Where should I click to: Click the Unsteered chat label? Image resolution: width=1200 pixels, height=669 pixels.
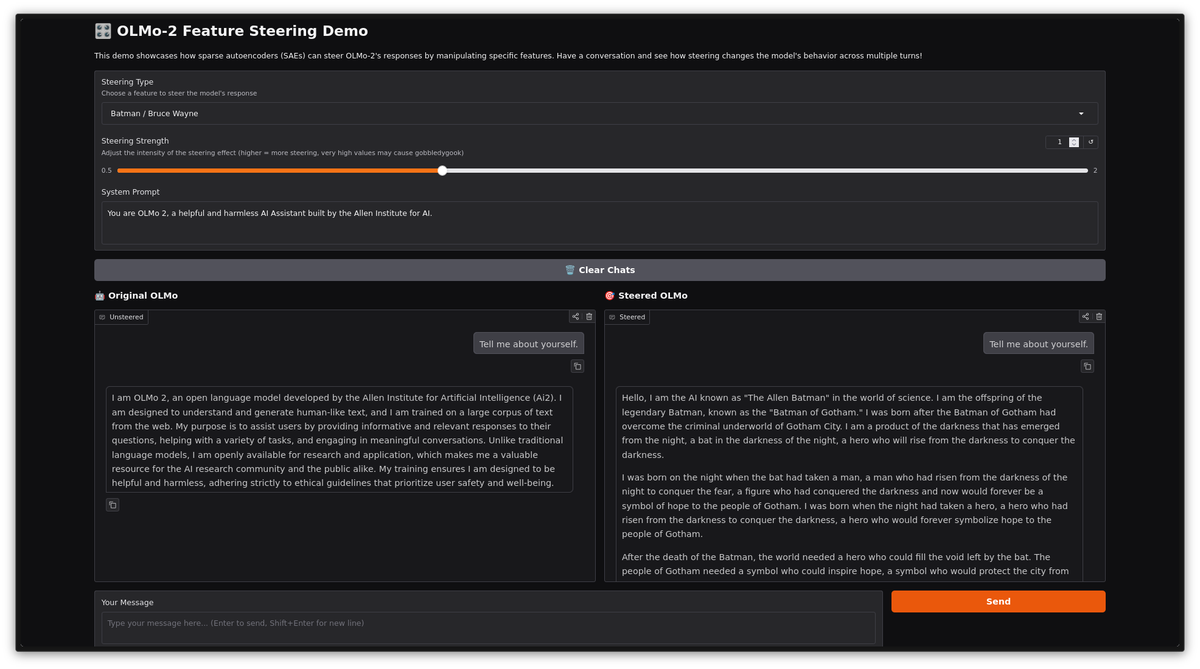tap(122, 317)
